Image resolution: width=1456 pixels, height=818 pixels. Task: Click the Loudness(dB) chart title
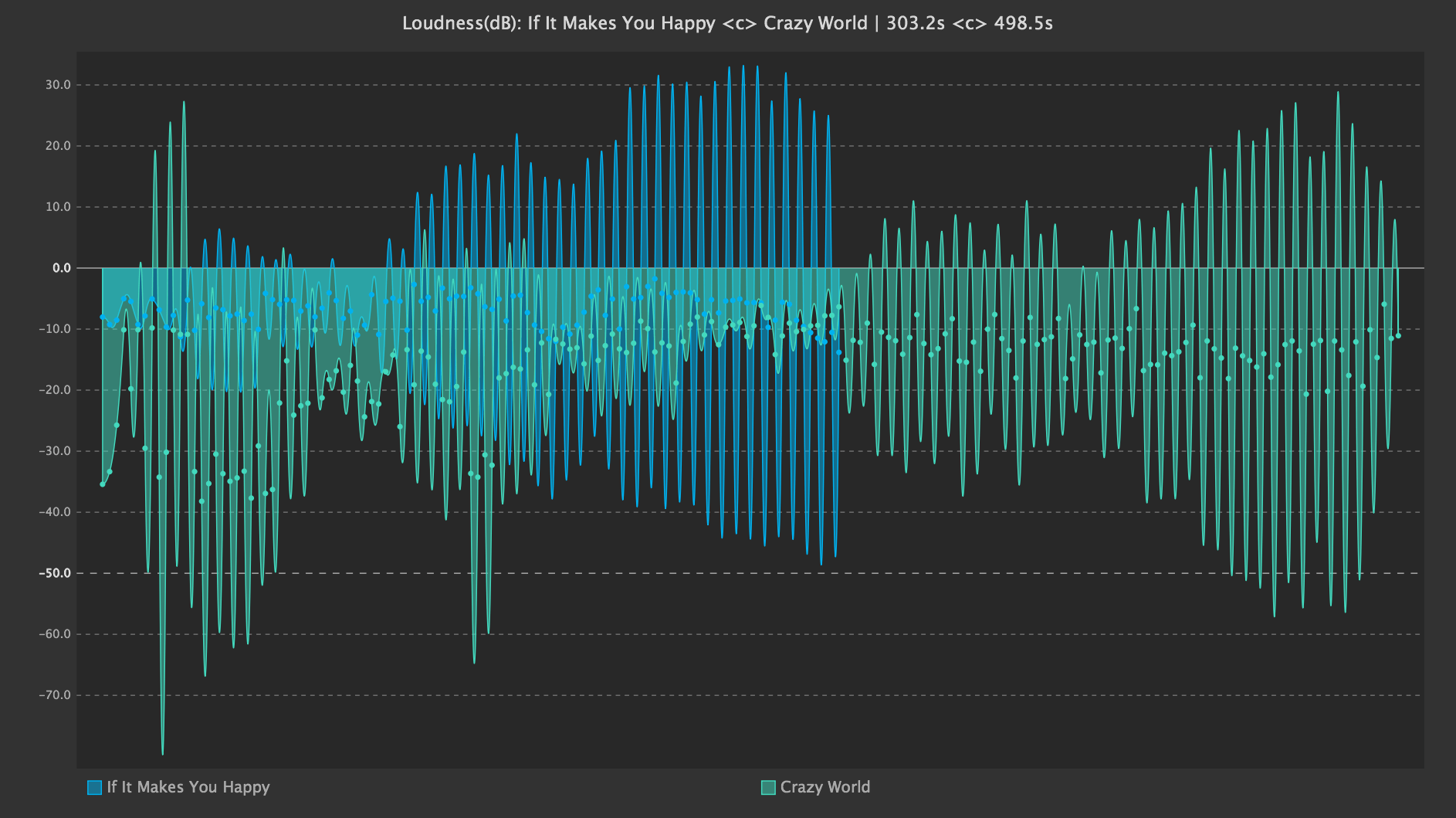[x=727, y=23]
